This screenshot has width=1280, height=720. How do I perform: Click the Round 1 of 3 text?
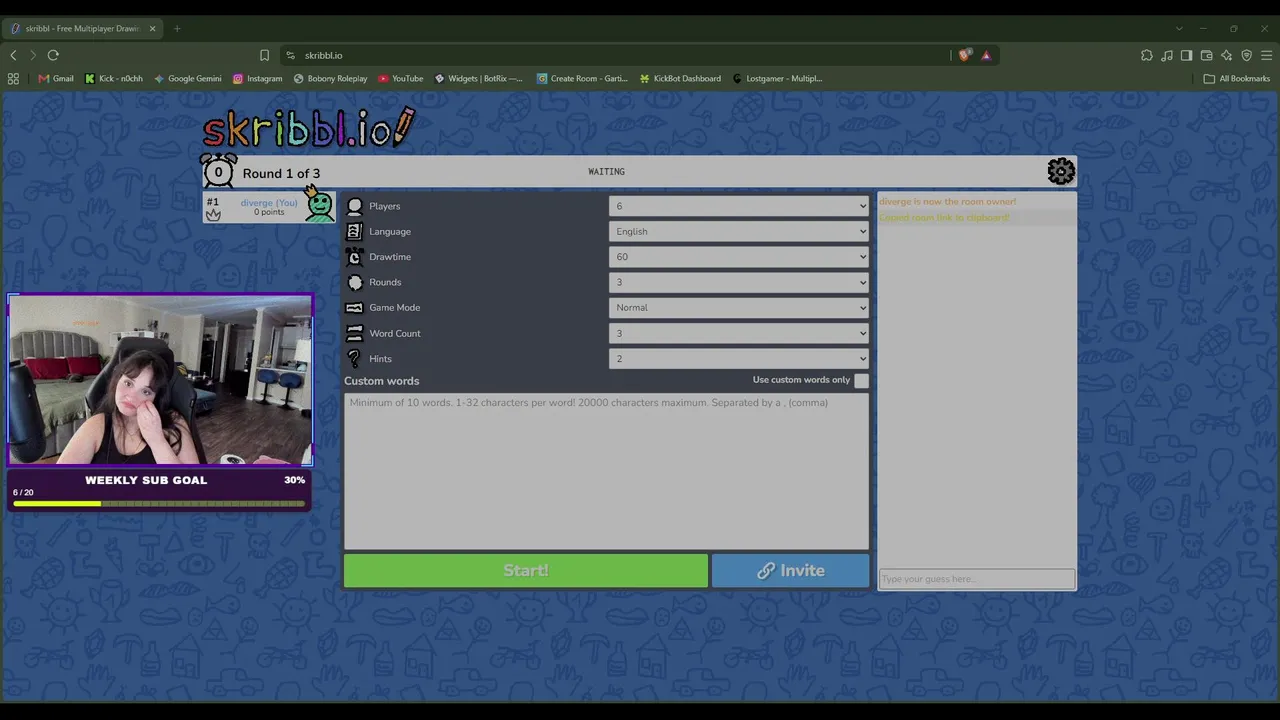pos(281,173)
